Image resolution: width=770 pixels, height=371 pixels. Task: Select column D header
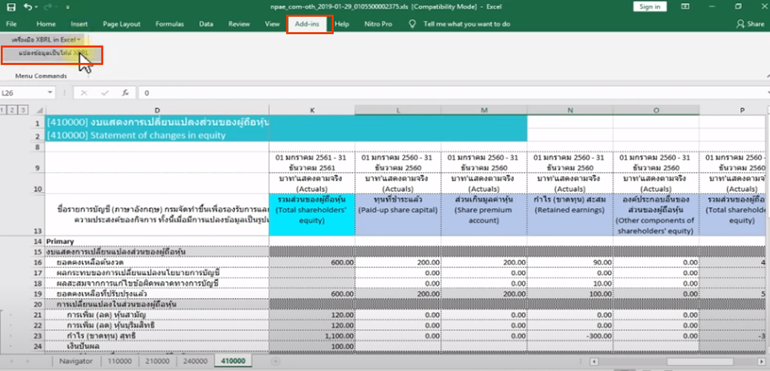point(157,110)
